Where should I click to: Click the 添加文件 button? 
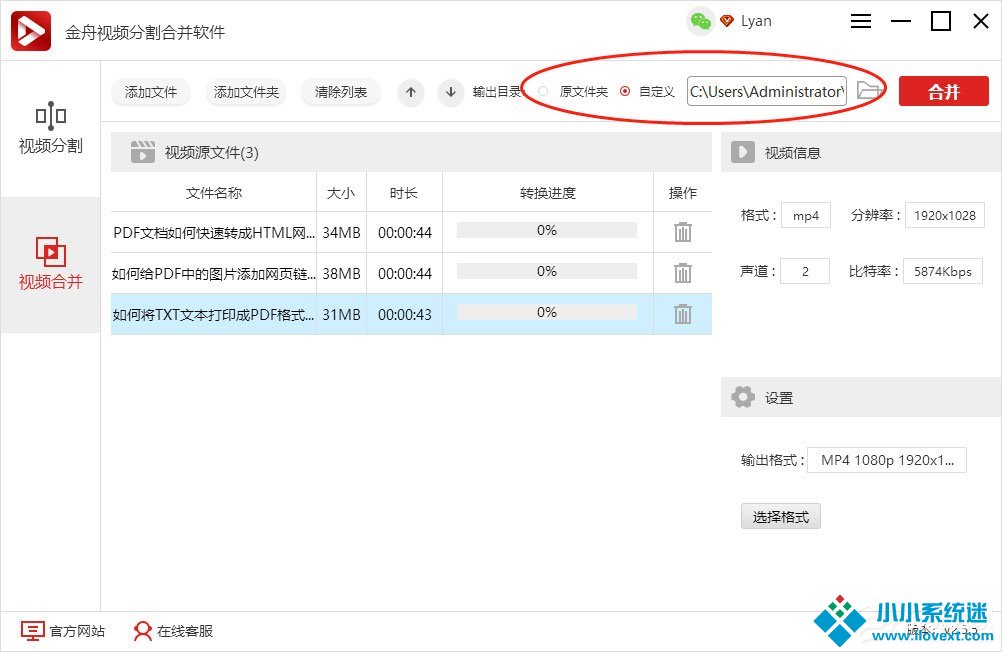click(x=151, y=92)
